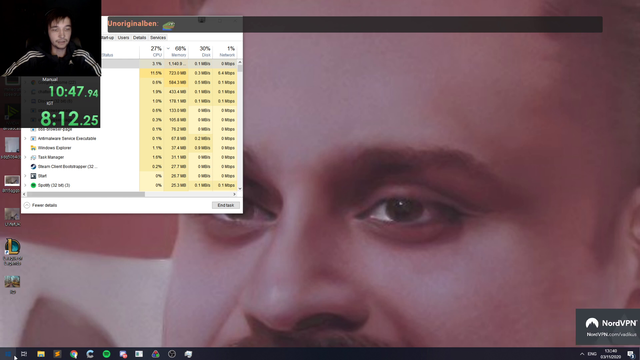640x360 pixels.
Task: Open the Services tab
Action: point(158,38)
